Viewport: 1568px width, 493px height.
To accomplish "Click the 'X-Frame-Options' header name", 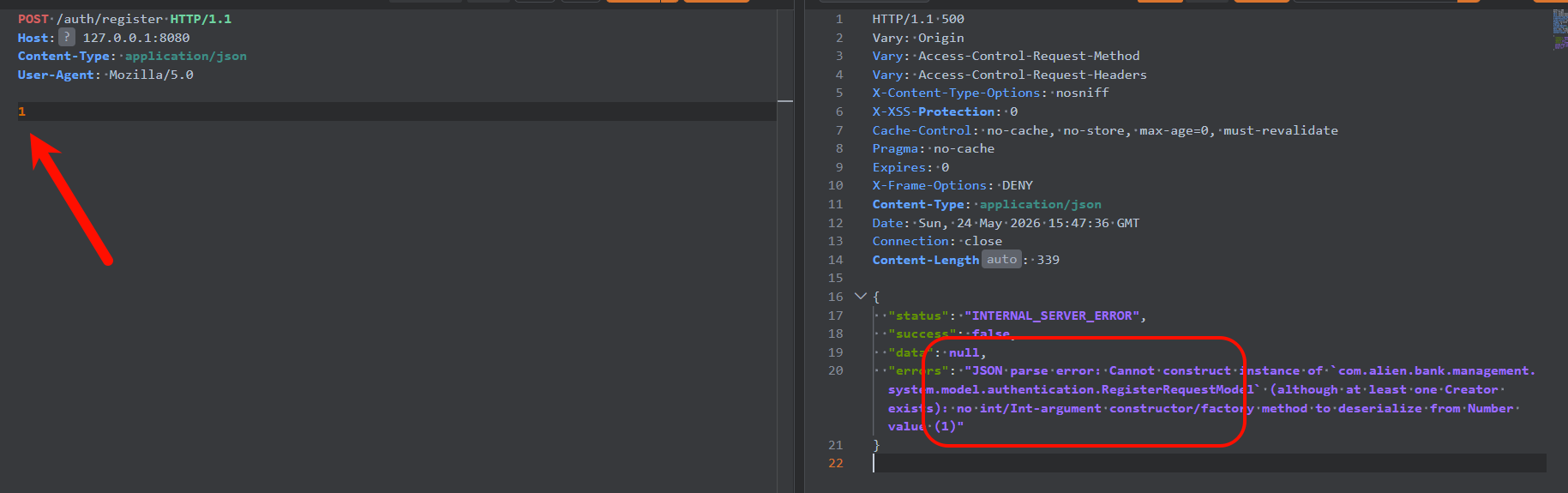I will click(x=929, y=185).
